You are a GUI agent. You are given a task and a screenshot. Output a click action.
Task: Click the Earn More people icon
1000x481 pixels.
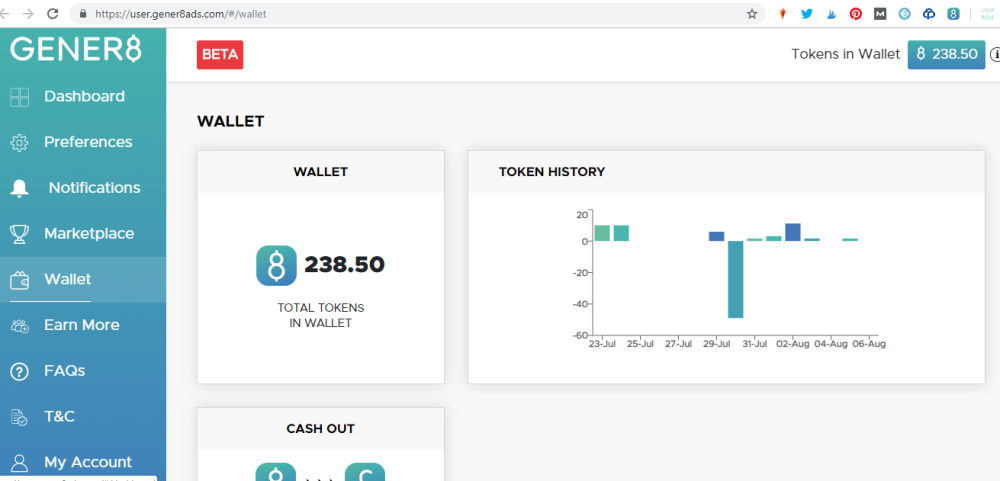click(x=20, y=326)
